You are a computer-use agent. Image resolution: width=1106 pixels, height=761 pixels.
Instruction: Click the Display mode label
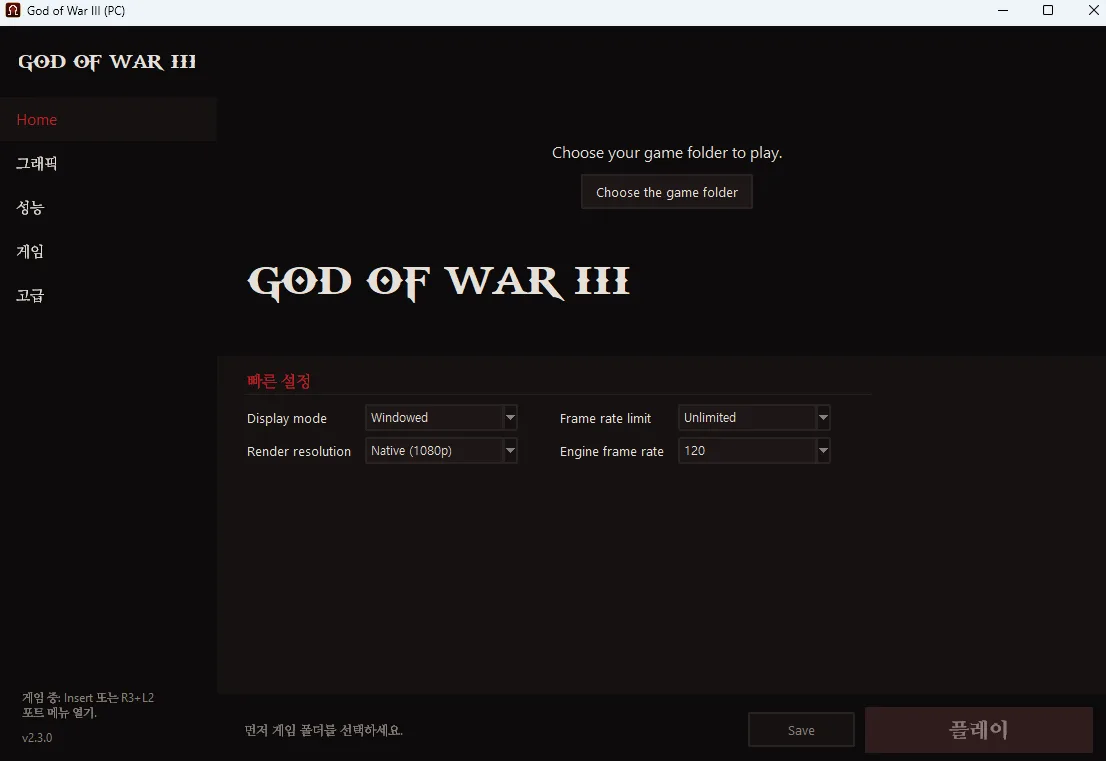click(287, 418)
